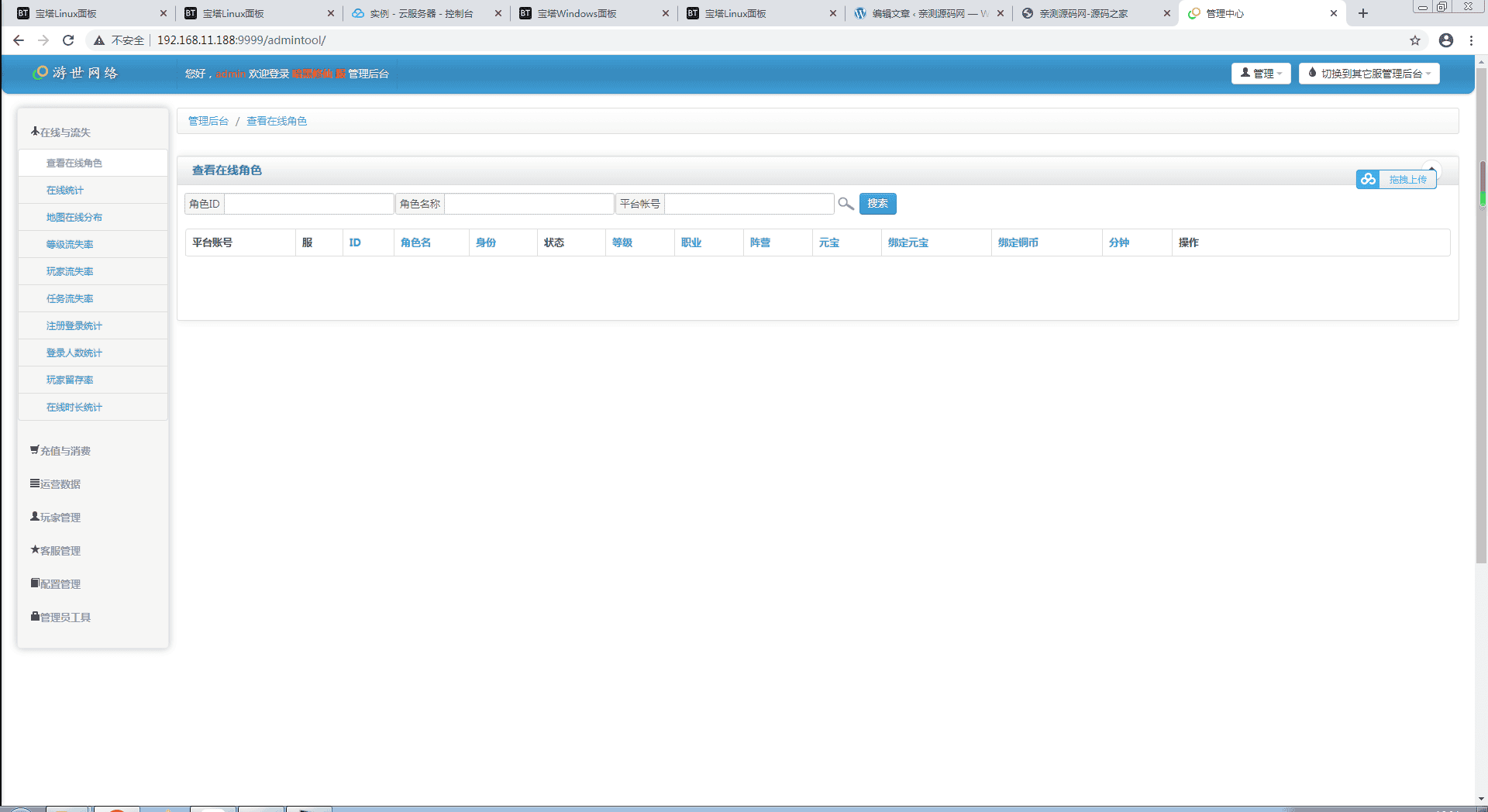Open the 切换到其它服管理后台 dropdown

(x=1369, y=73)
